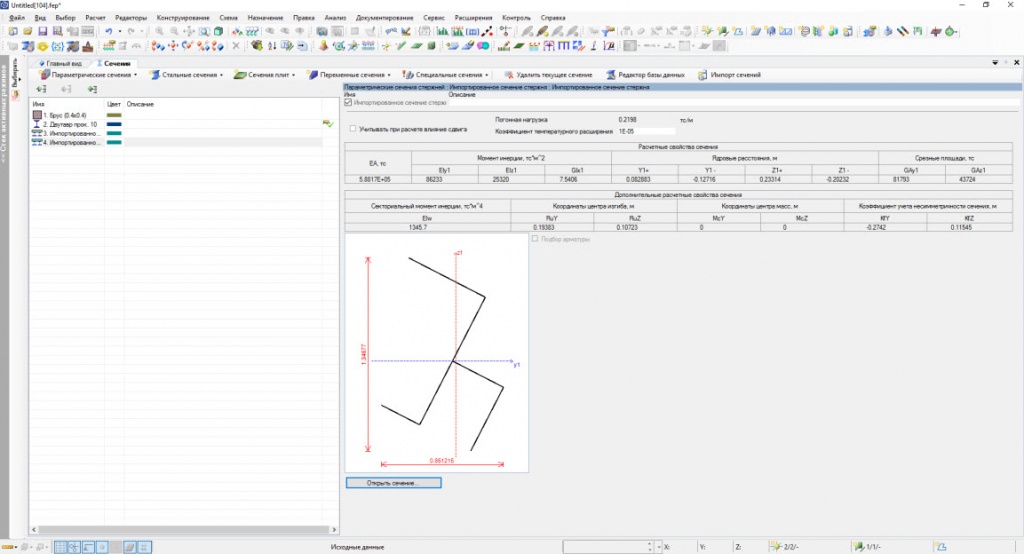This screenshot has width=1024, height=554.
Task: Click teal color swatch of section 4 row
Action: pyautogui.click(x=114, y=142)
